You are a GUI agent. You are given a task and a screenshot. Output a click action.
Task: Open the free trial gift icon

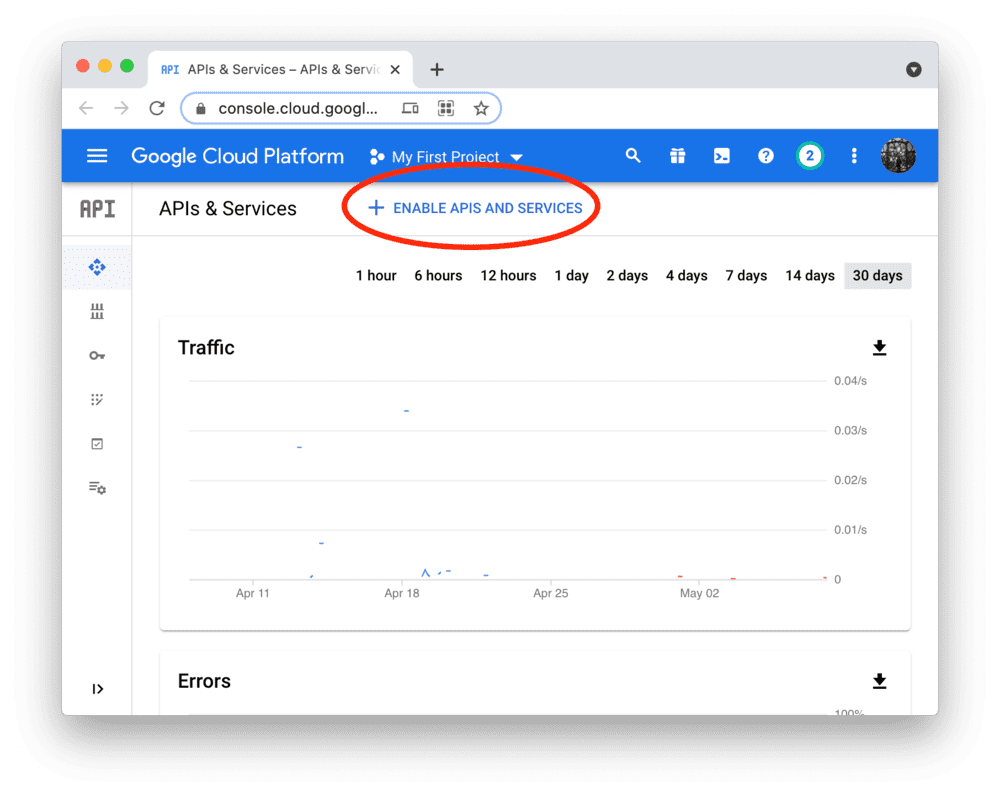tap(678, 156)
